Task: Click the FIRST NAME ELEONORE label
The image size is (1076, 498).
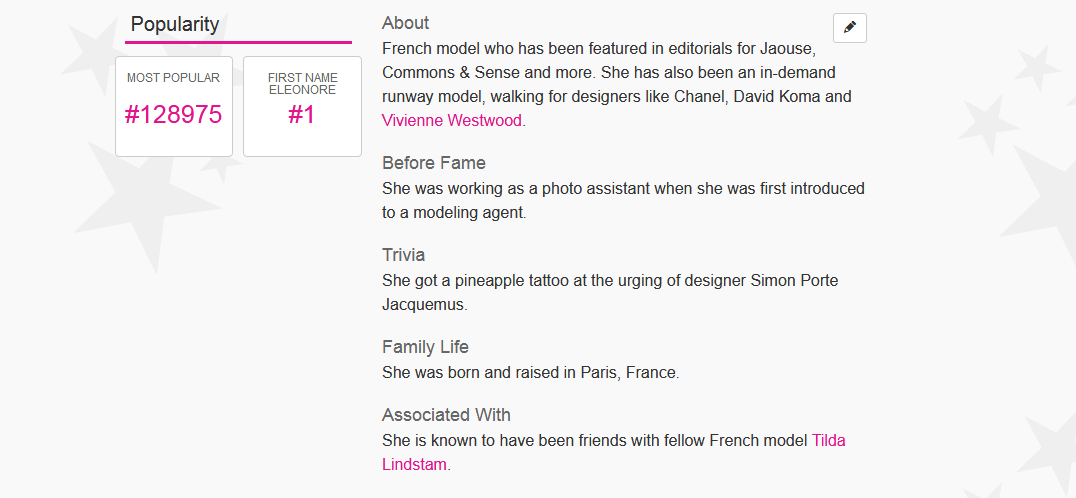Action: click(x=303, y=84)
